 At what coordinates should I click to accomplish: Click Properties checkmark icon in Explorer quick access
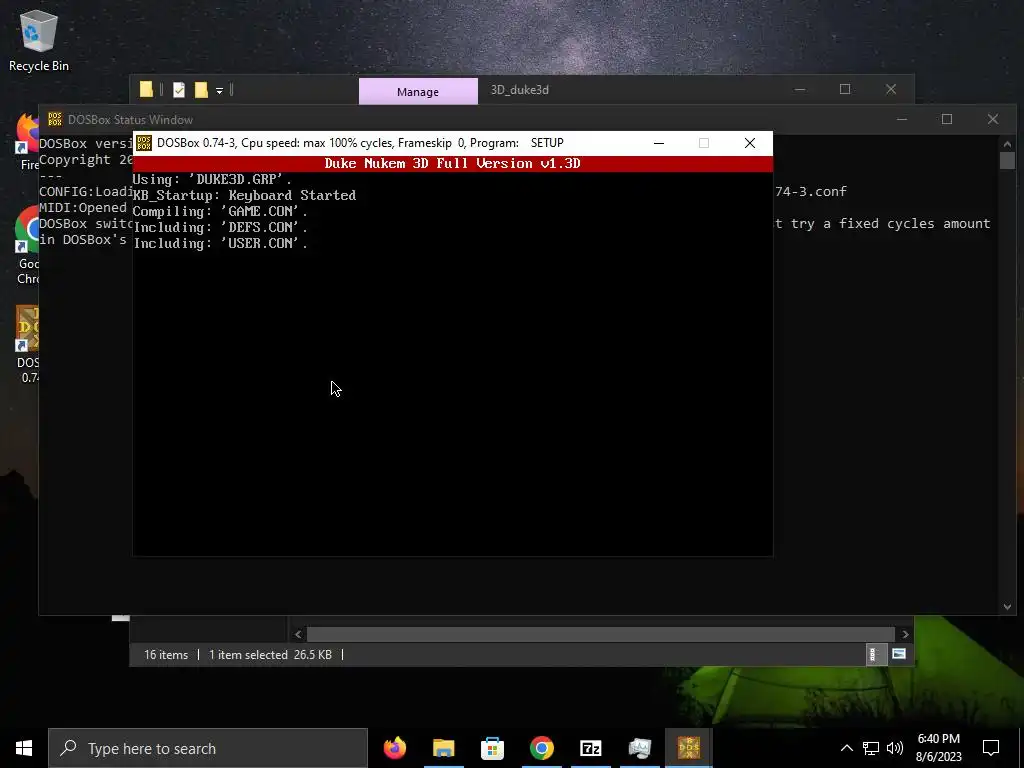click(x=179, y=89)
